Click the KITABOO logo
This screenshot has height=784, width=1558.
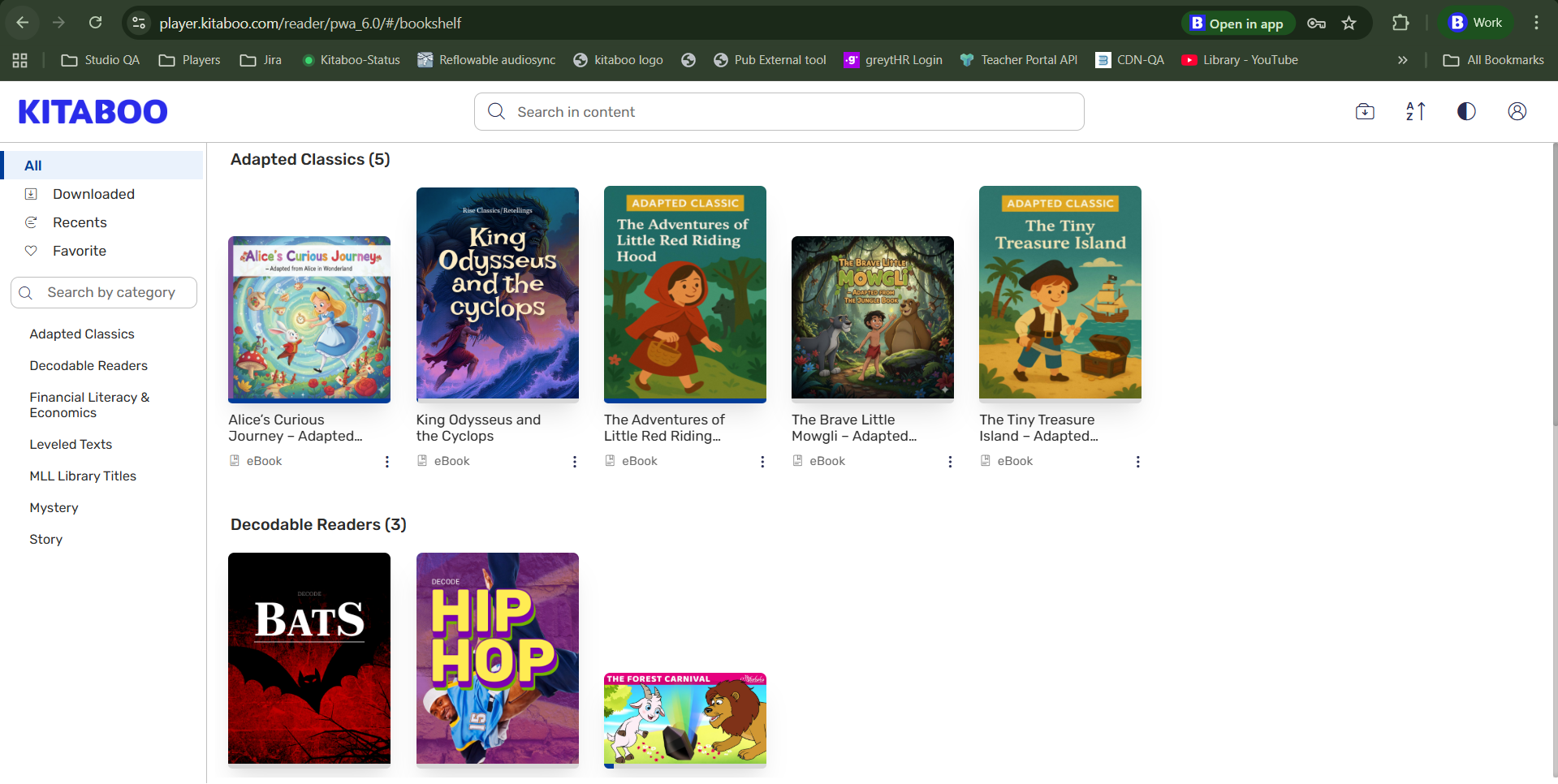point(93,112)
